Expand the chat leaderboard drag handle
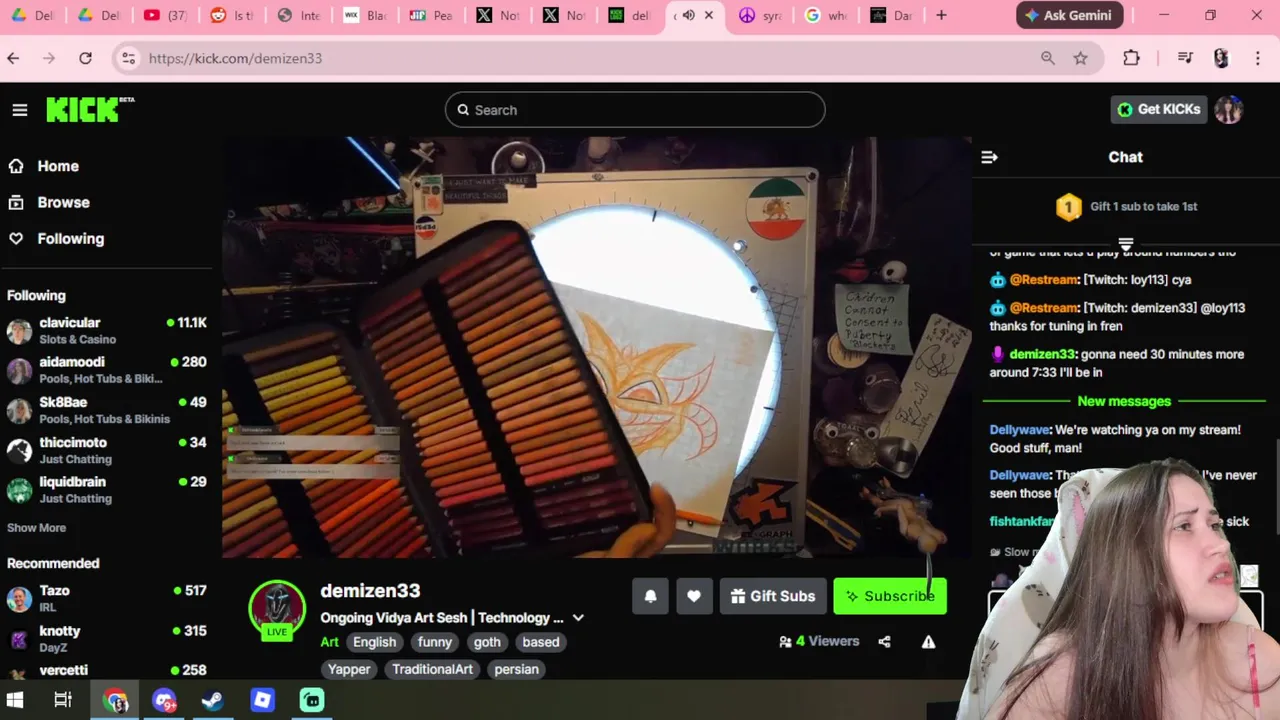The image size is (1280, 720). (1125, 243)
